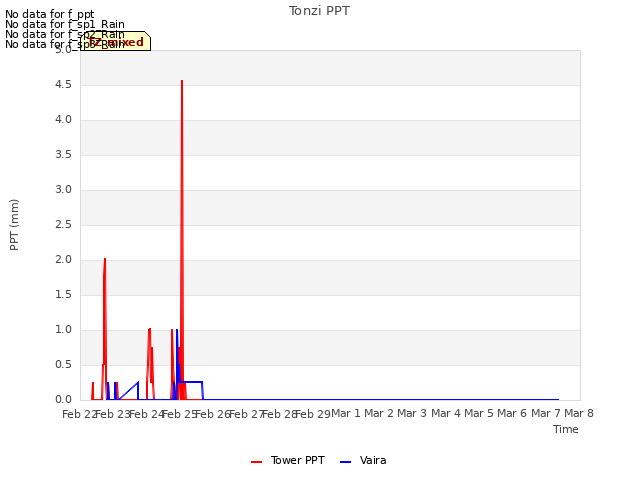Click the tallest red Tower PPT spike peak
640x480 pixels.
tap(182, 81)
